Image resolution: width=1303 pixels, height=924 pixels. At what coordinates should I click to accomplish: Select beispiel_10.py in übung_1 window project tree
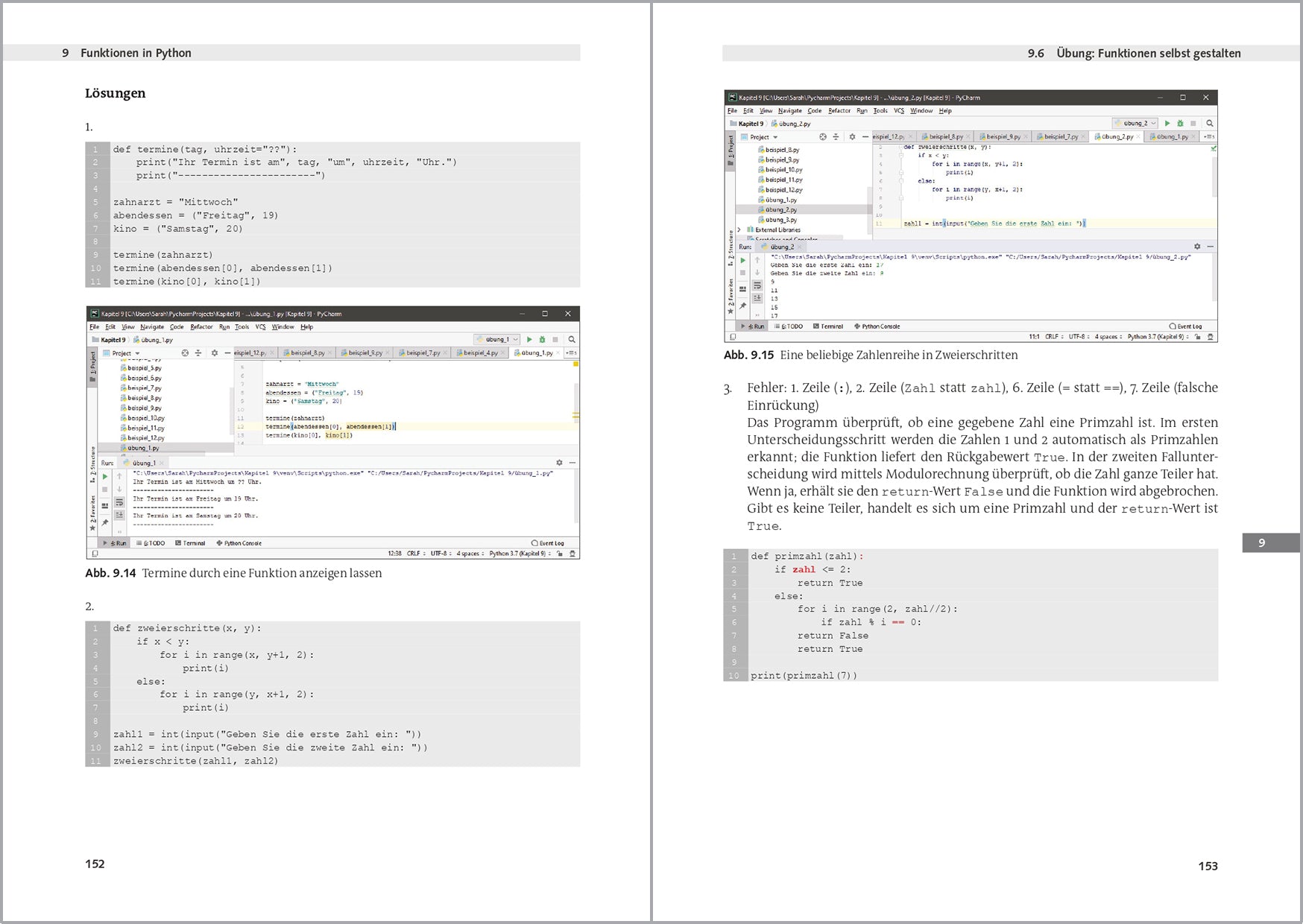click(x=145, y=418)
